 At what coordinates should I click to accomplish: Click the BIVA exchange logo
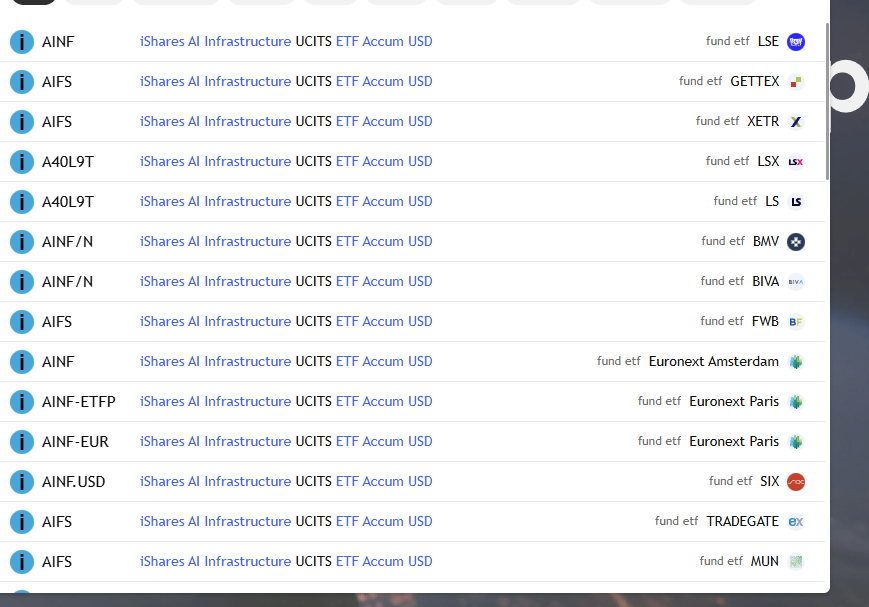[x=796, y=282]
